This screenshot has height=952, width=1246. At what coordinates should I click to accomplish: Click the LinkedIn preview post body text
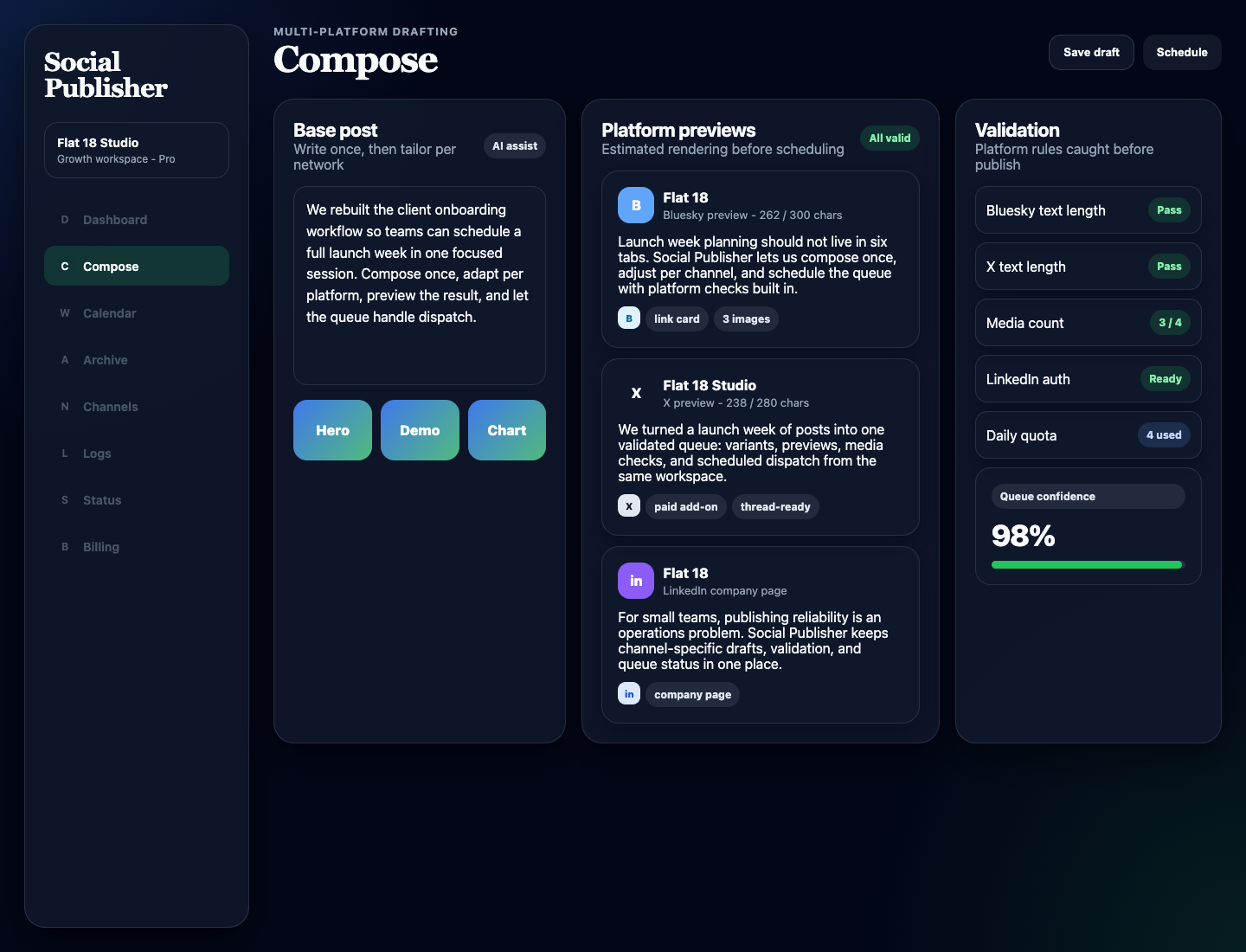(x=753, y=640)
